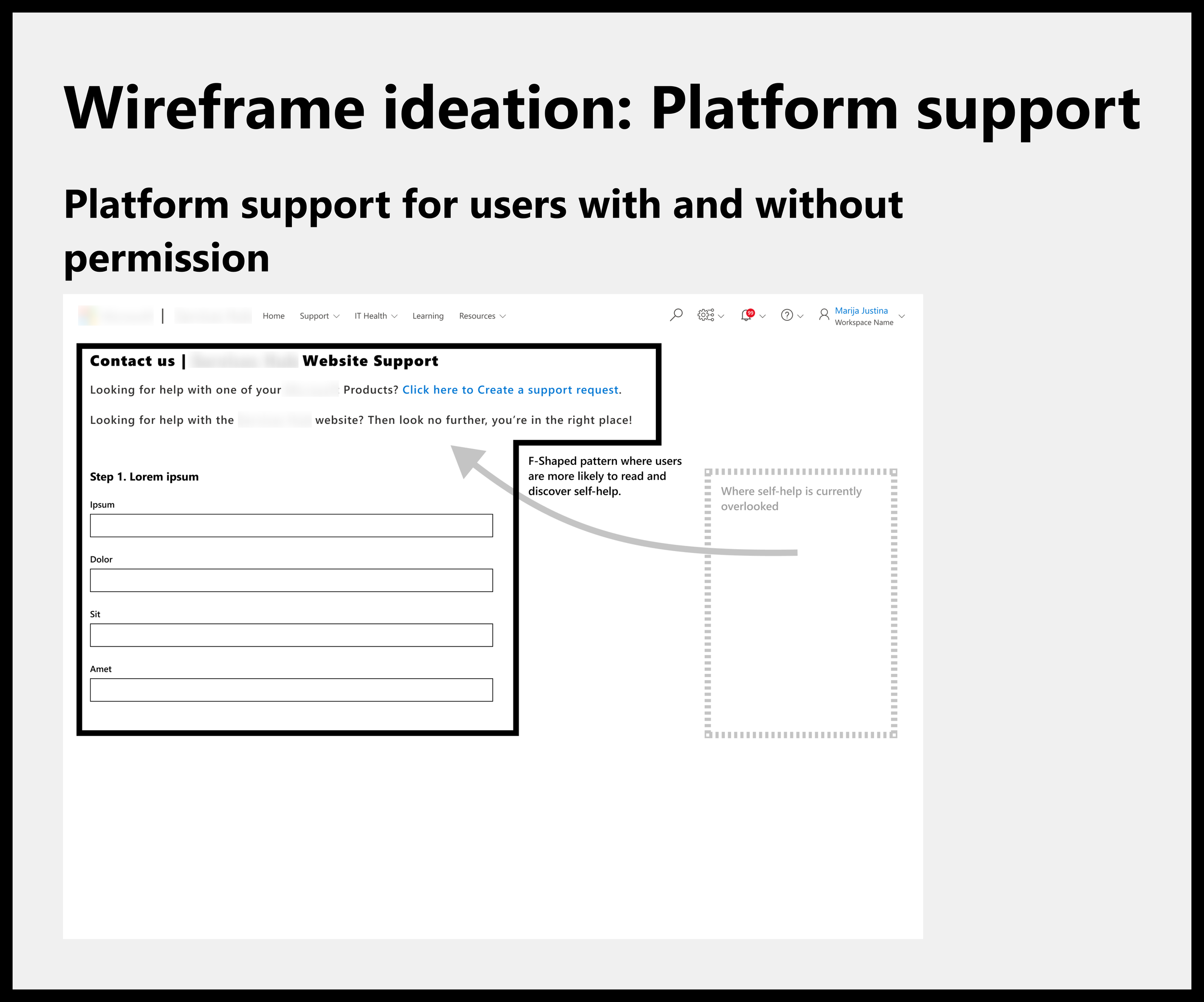The width and height of the screenshot is (1204, 1002).
Task: Click the Workspace Name label
Action: pos(864,323)
